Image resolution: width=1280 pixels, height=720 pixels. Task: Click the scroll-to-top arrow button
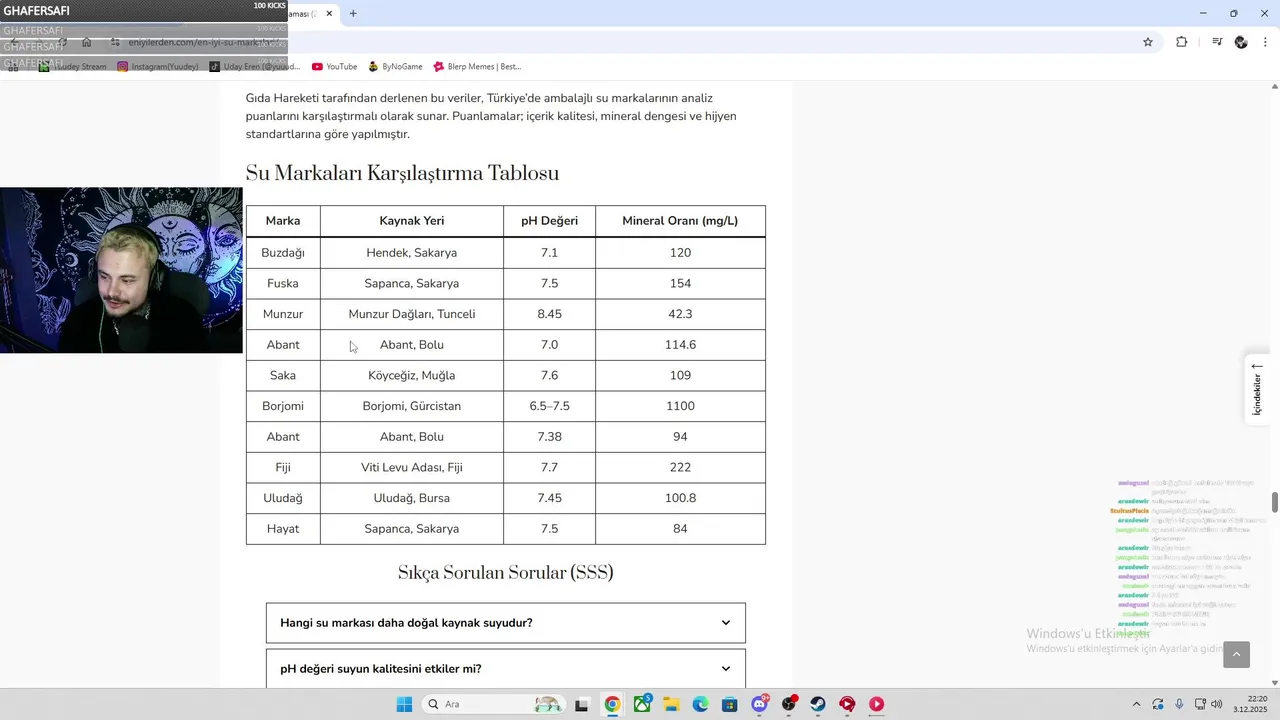(1237, 654)
